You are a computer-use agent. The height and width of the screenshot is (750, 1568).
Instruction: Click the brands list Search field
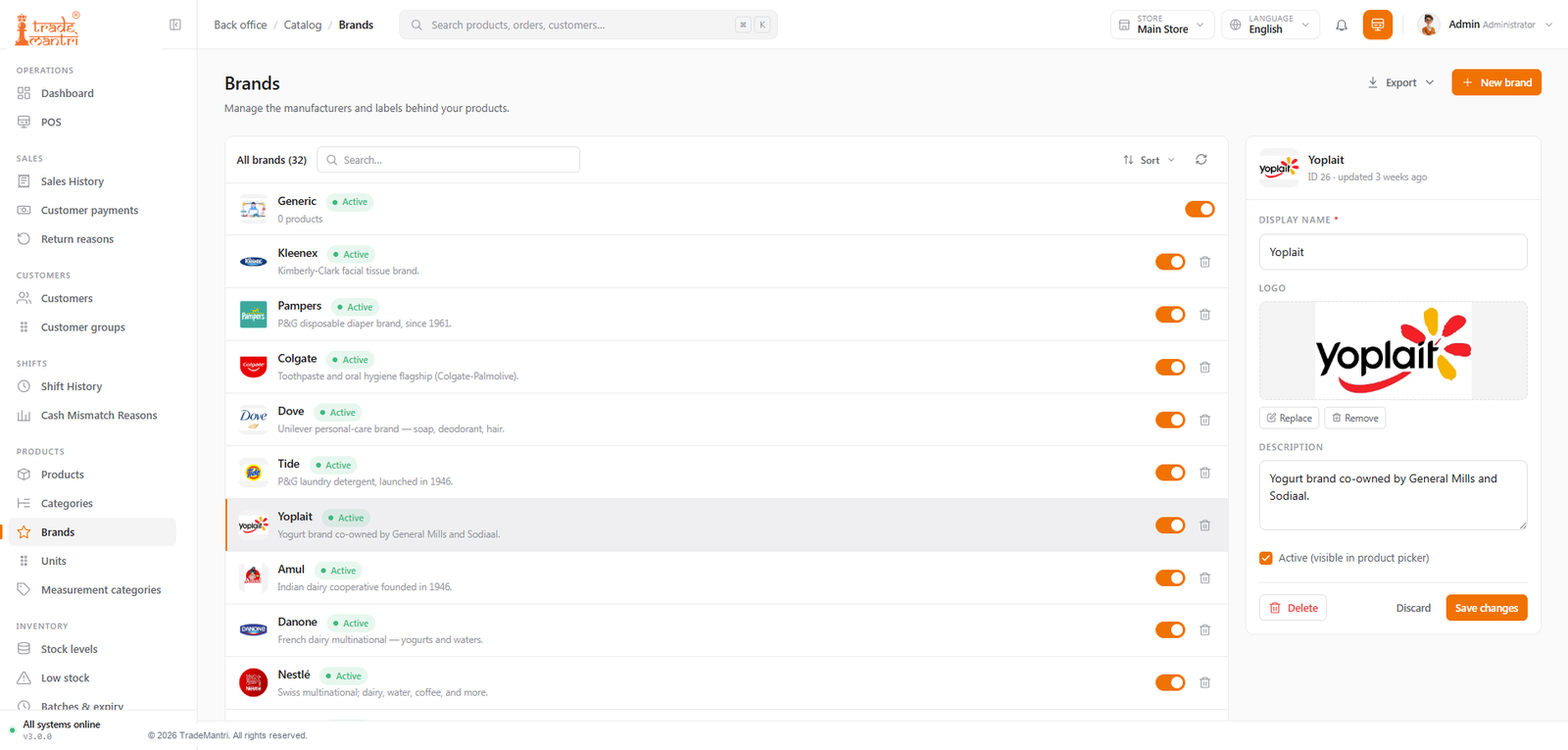pos(449,160)
